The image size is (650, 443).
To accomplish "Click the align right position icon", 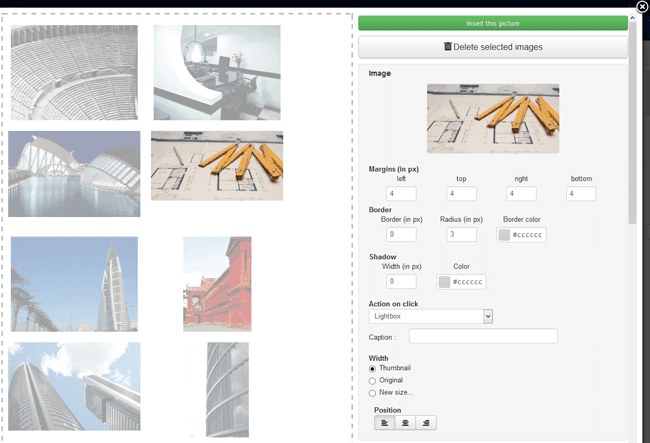I will pyautogui.click(x=427, y=423).
